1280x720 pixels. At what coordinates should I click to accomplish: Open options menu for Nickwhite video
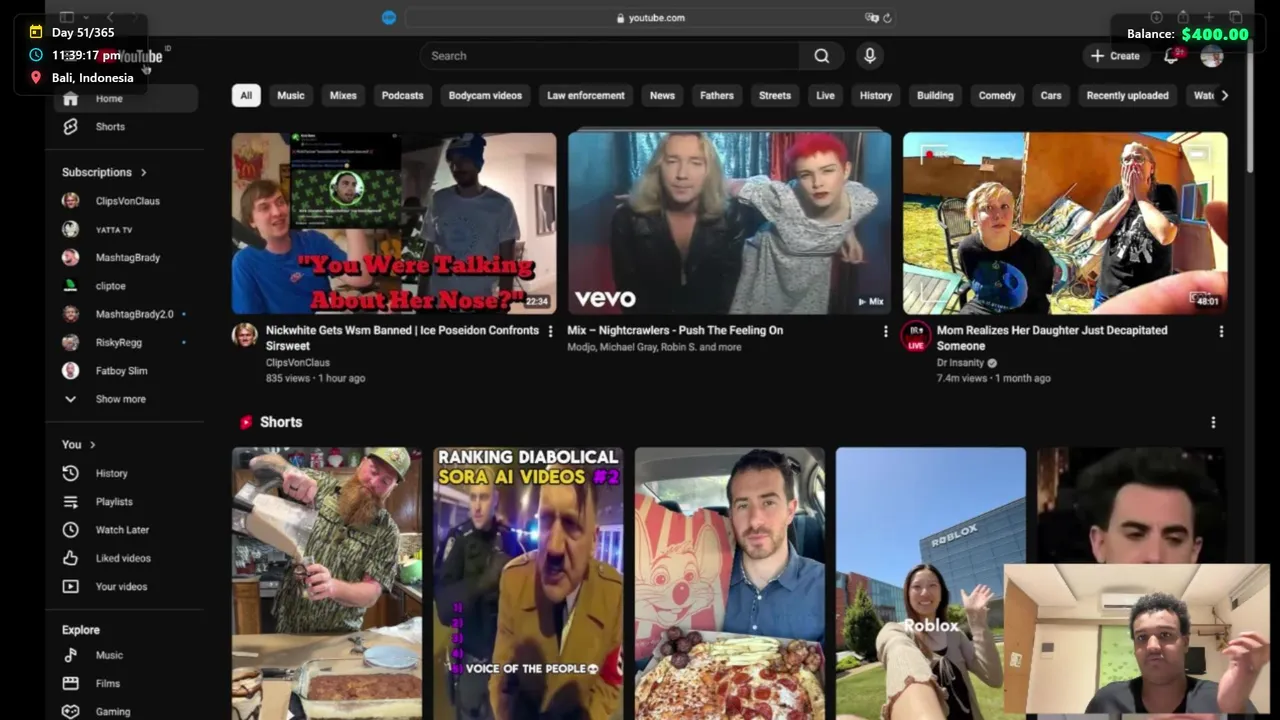point(550,331)
